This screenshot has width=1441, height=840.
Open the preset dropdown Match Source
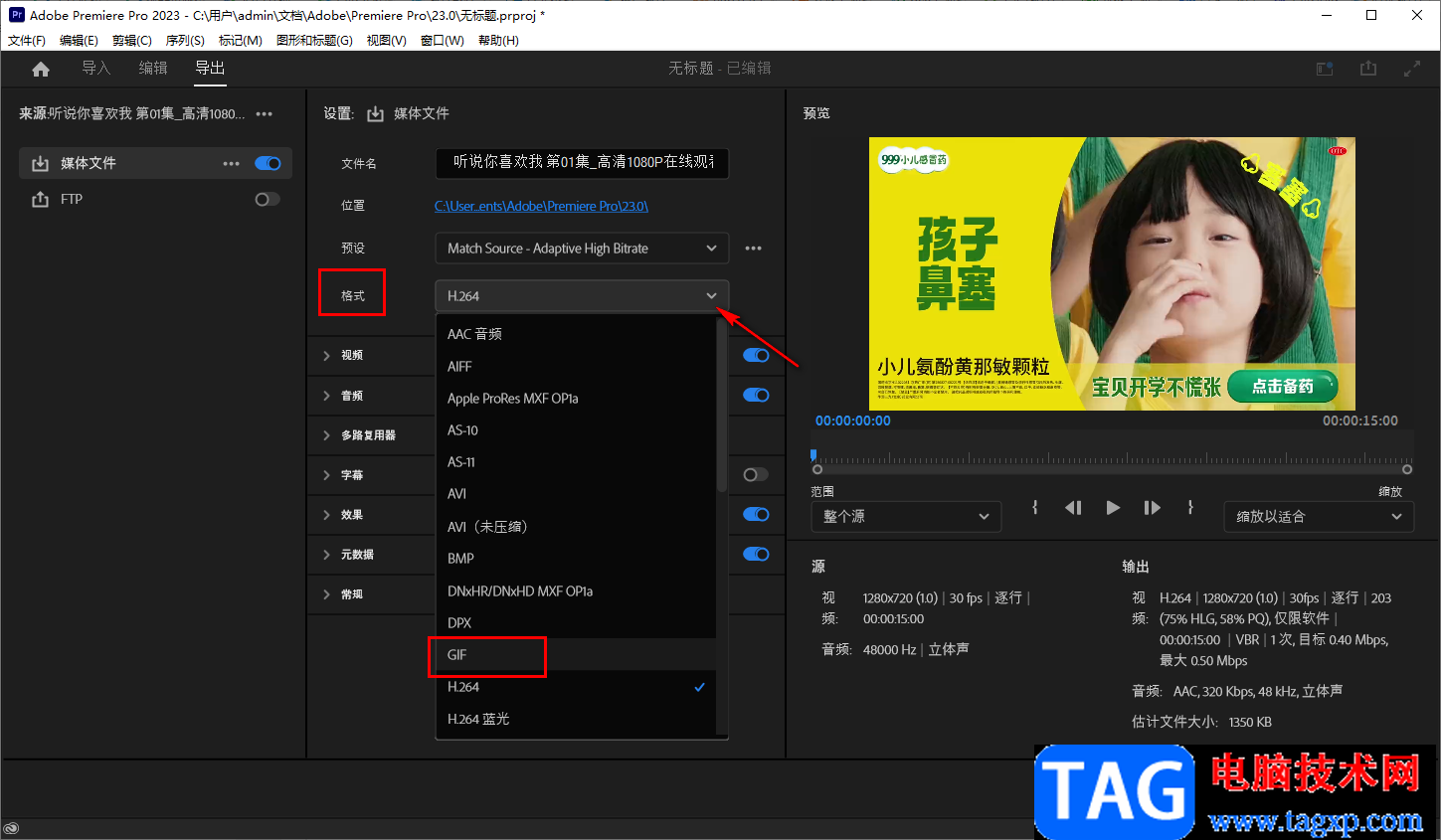tap(582, 249)
